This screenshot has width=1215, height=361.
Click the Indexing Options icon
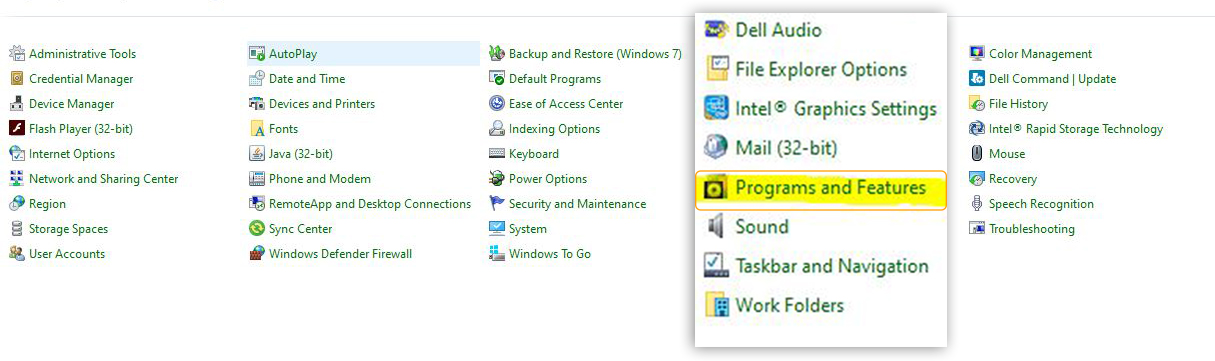coord(497,129)
